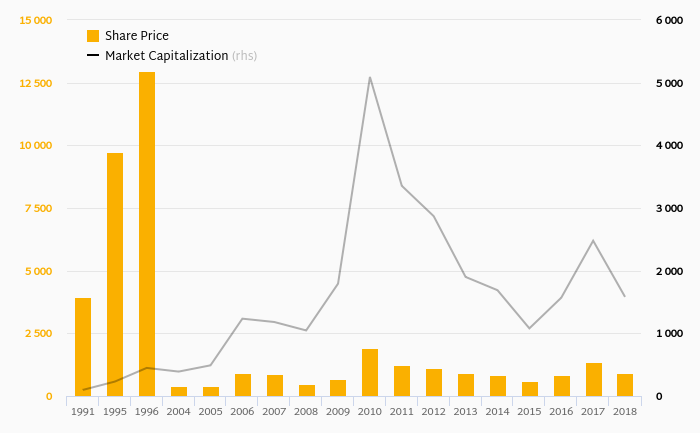Select the 1995 Share Price bar
Screen dimensions: 700x433
[x=115, y=274]
